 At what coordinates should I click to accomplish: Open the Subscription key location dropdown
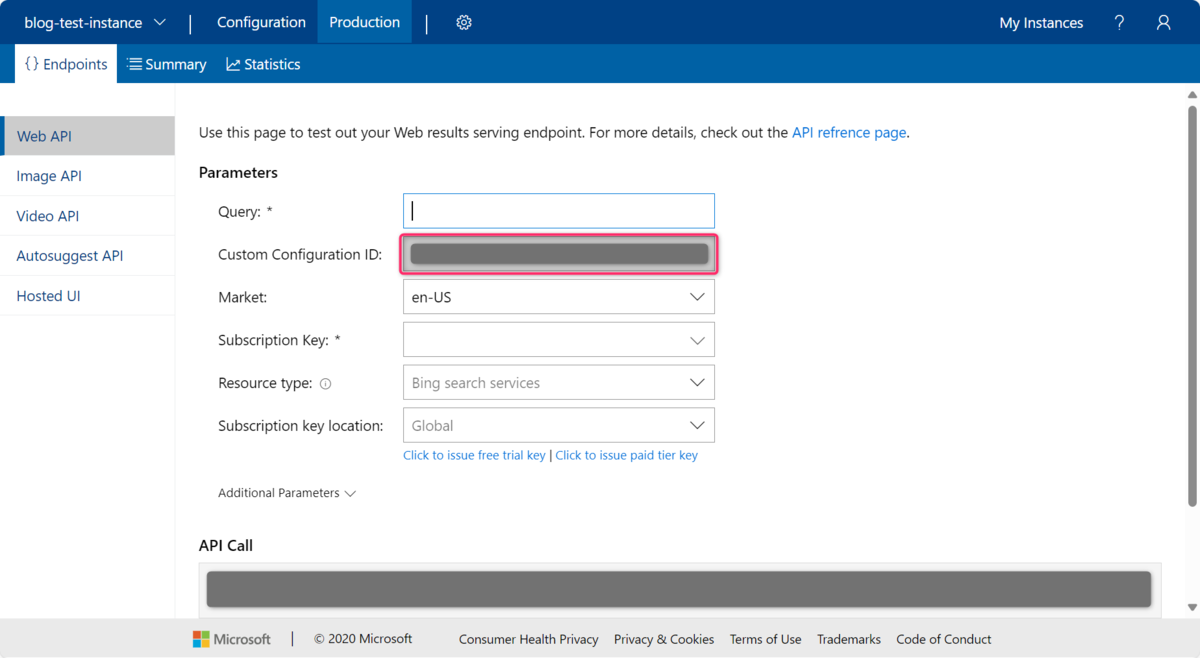[x=559, y=425]
